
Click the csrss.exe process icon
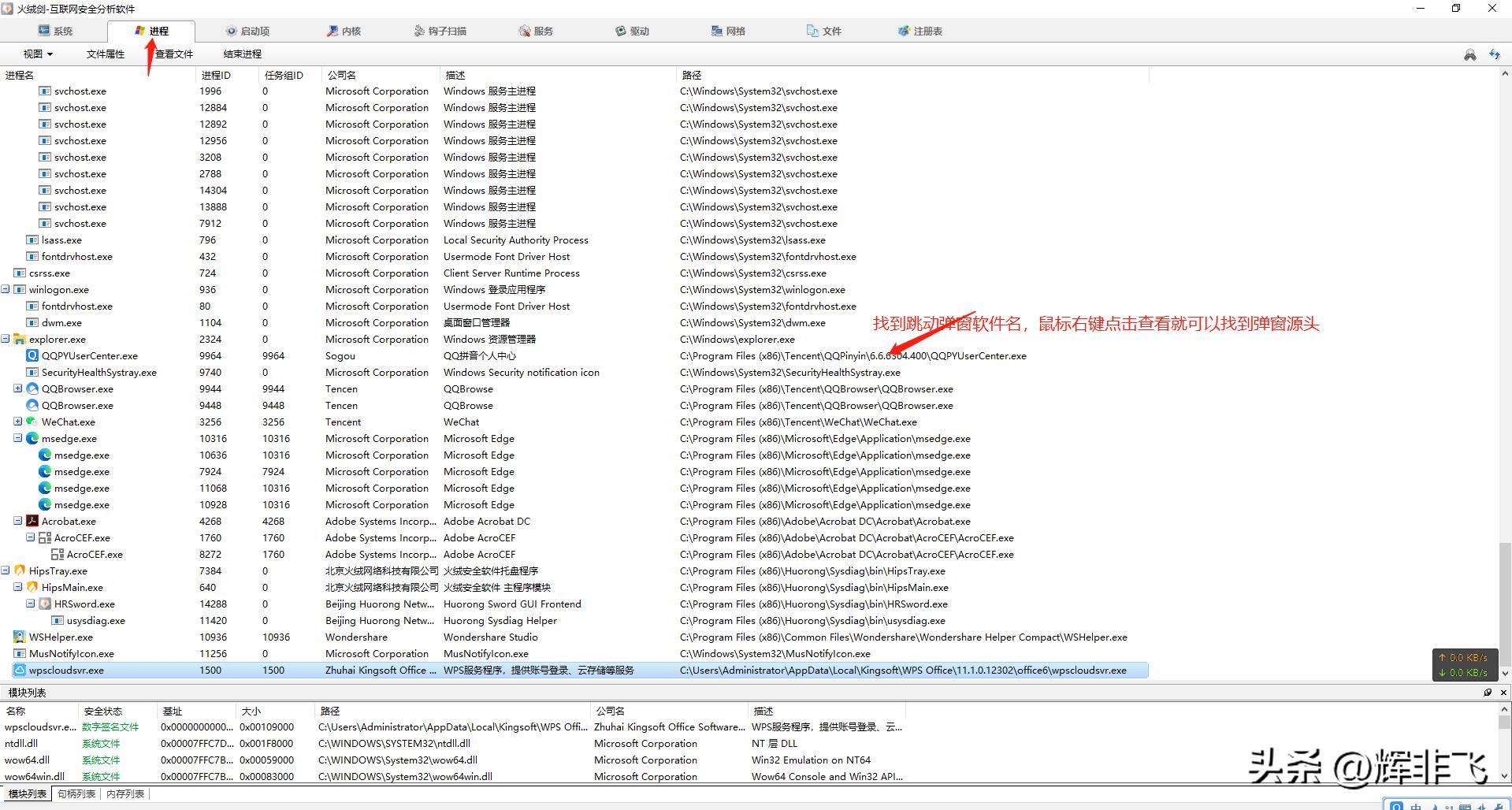pyautogui.click(x=20, y=273)
